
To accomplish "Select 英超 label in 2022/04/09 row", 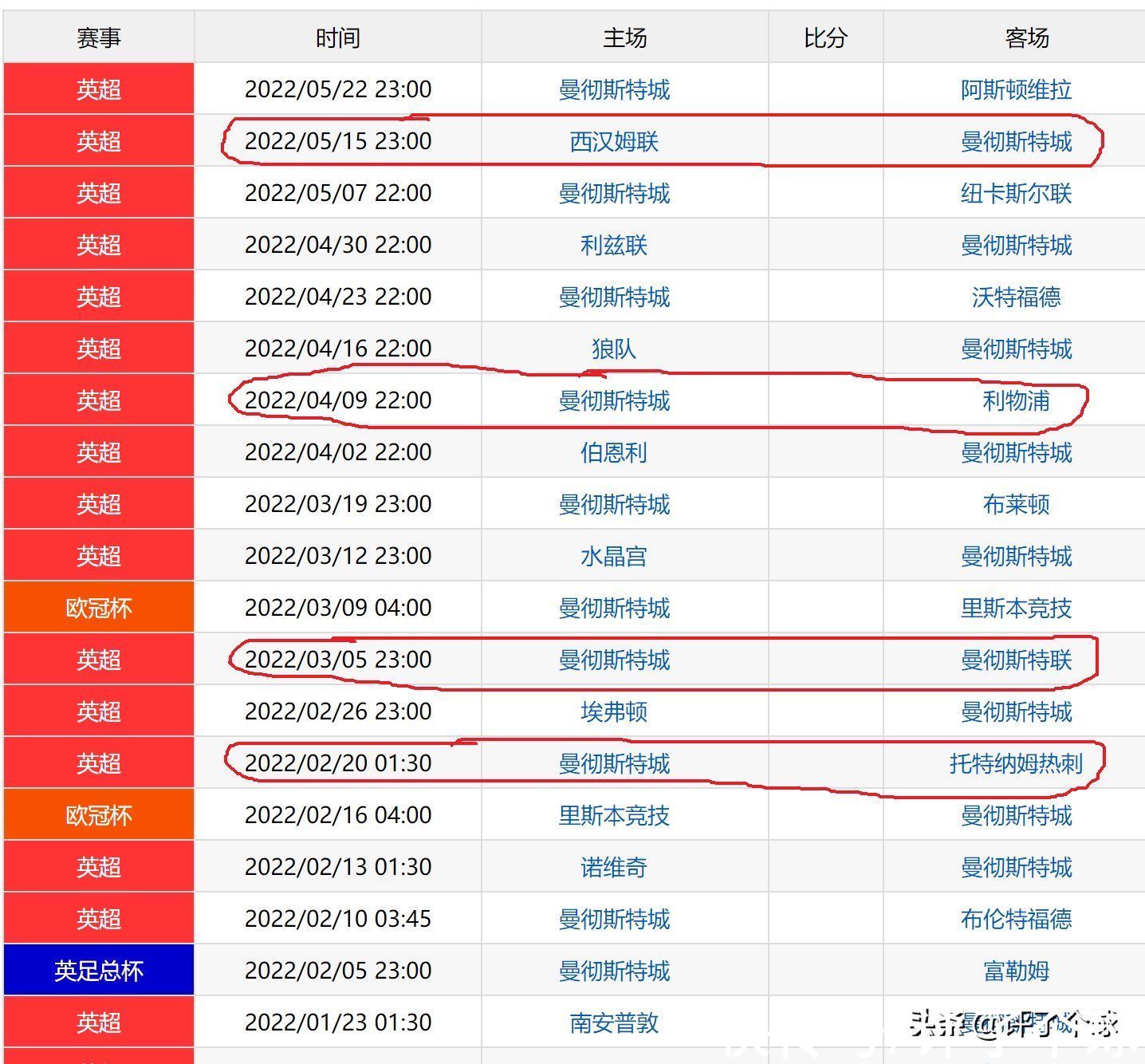I will [x=99, y=400].
